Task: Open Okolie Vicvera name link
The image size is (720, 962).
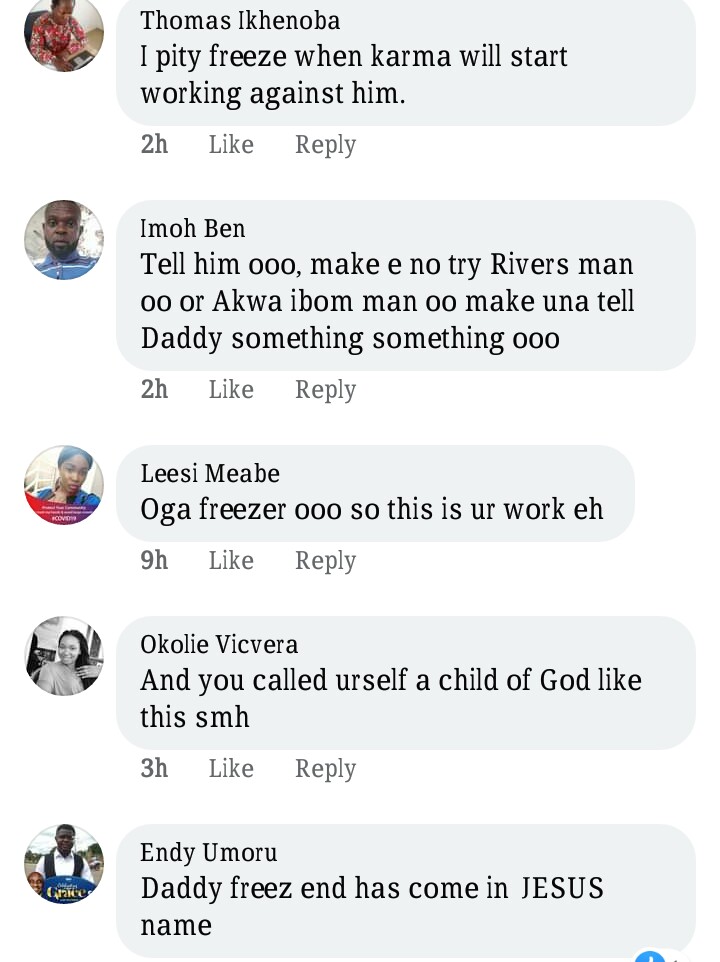Action: click(x=219, y=644)
